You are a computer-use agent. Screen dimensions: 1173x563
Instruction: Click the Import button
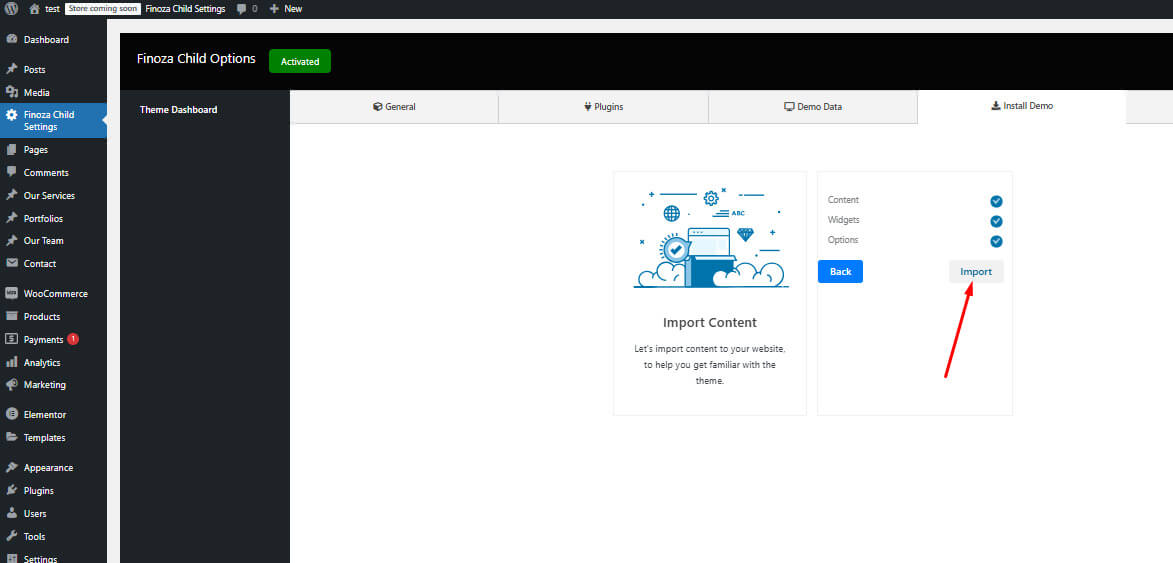coord(976,271)
